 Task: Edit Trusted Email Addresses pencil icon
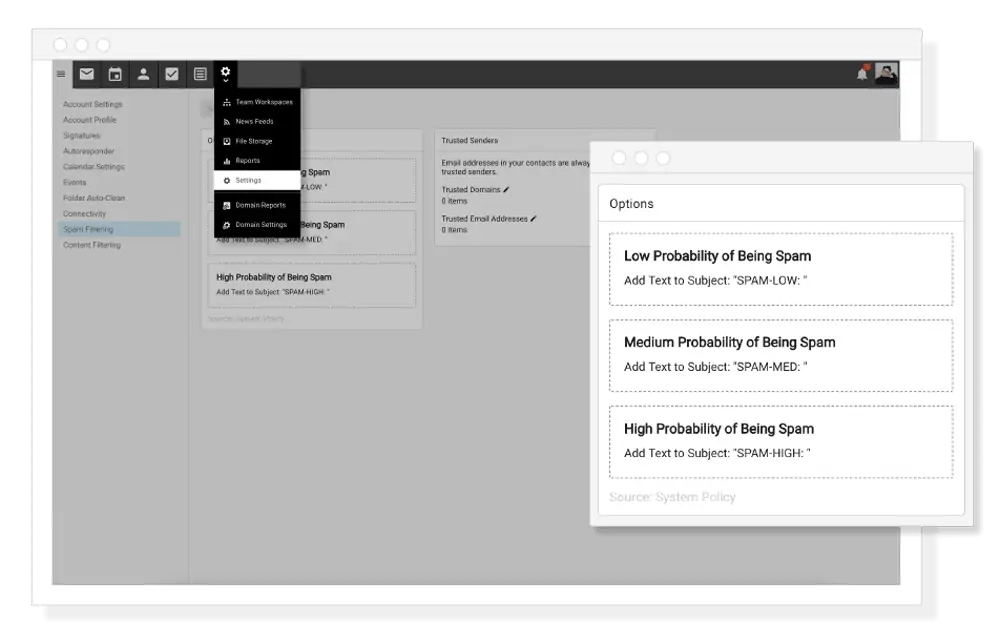click(533, 218)
